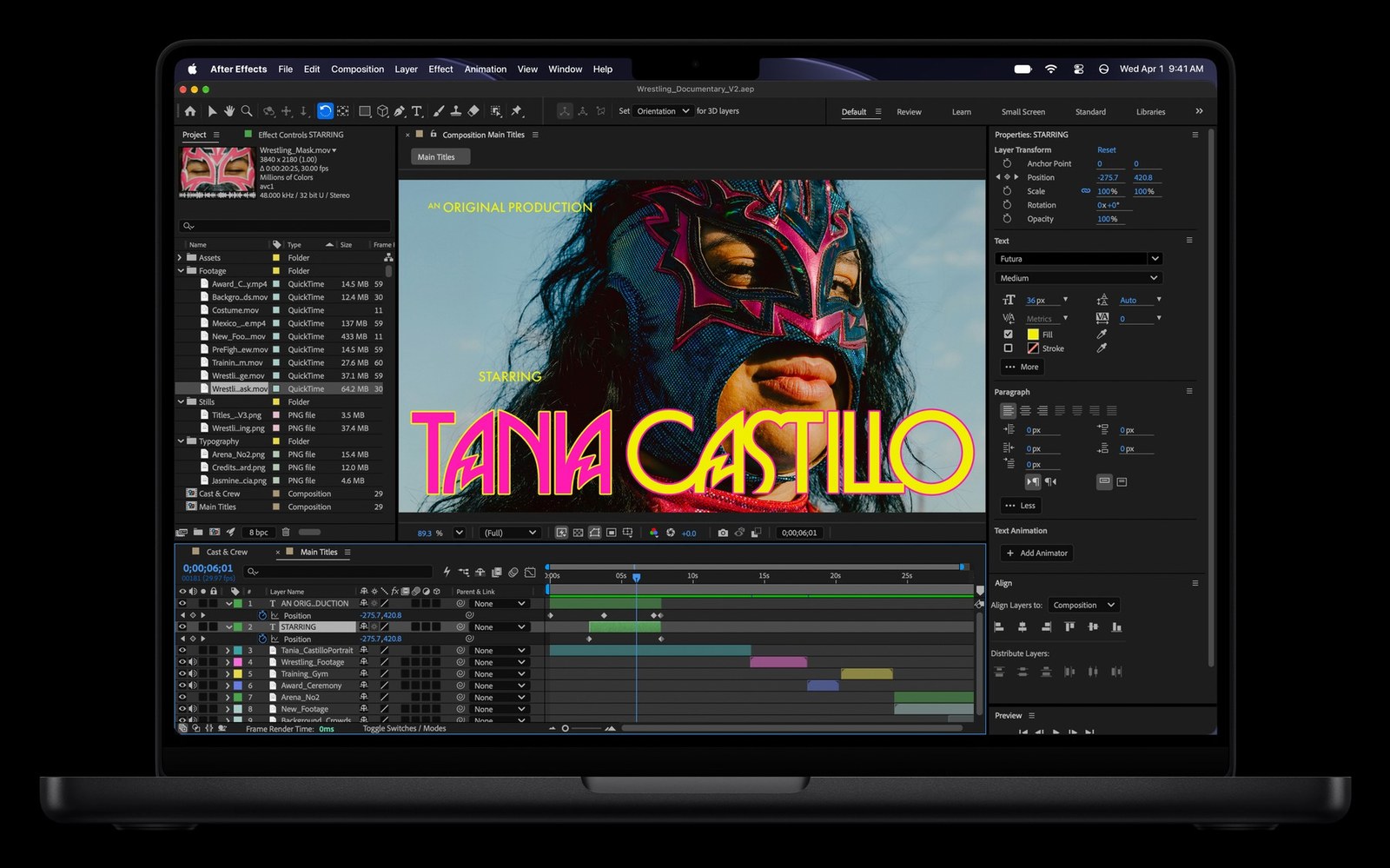The width and height of the screenshot is (1390, 868).
Task: Select the Pen tool
Action: (400, 111)
